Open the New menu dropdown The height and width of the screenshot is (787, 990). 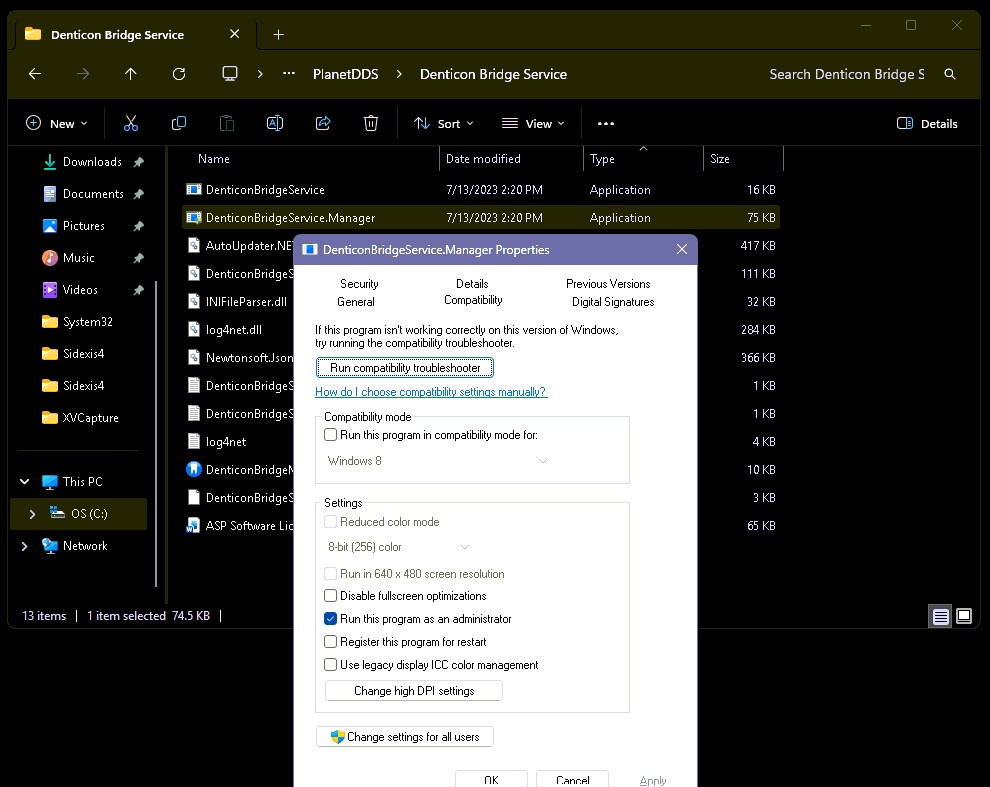(57, 124)
